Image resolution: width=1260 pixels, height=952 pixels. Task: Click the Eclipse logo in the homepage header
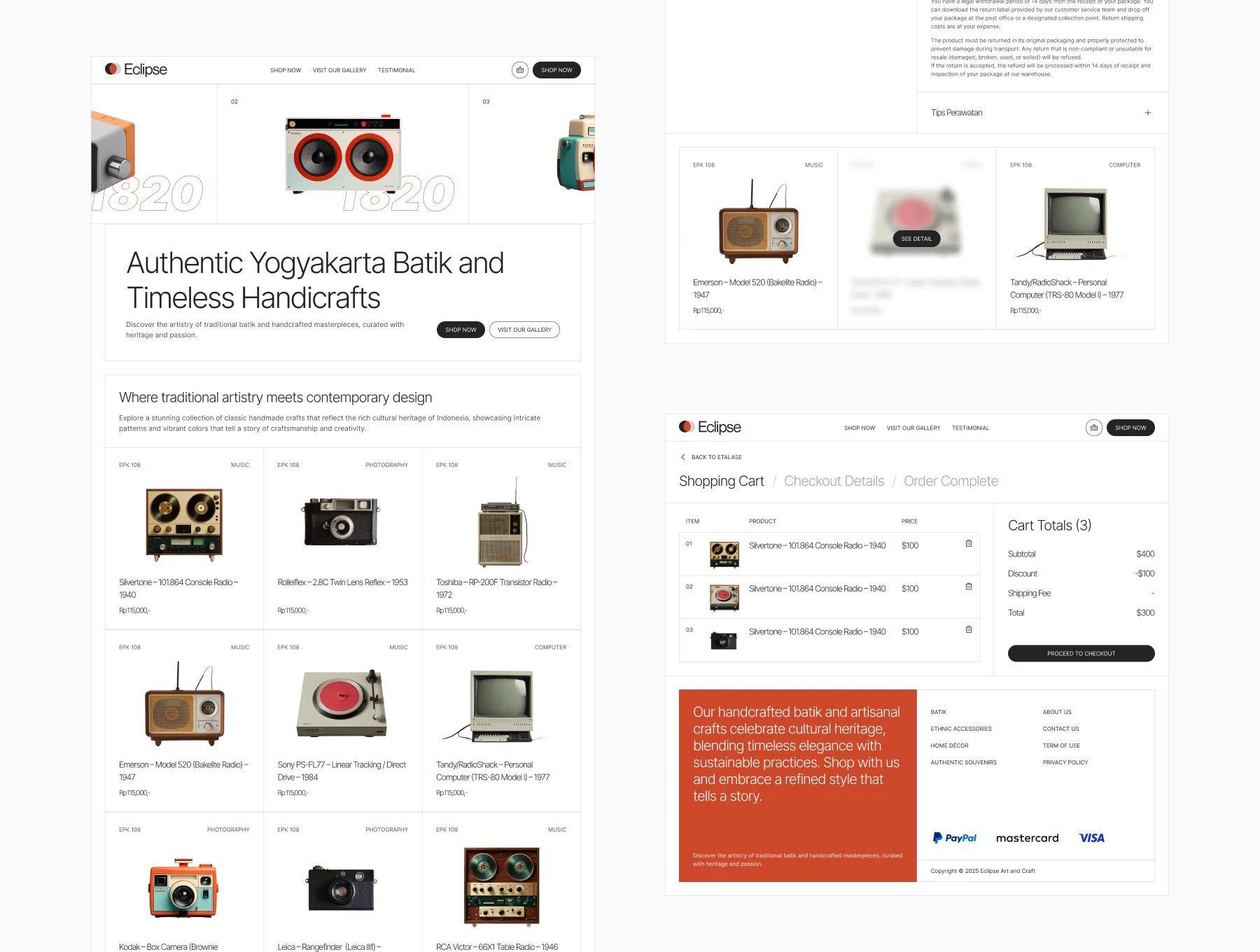[x=136, y=69]
